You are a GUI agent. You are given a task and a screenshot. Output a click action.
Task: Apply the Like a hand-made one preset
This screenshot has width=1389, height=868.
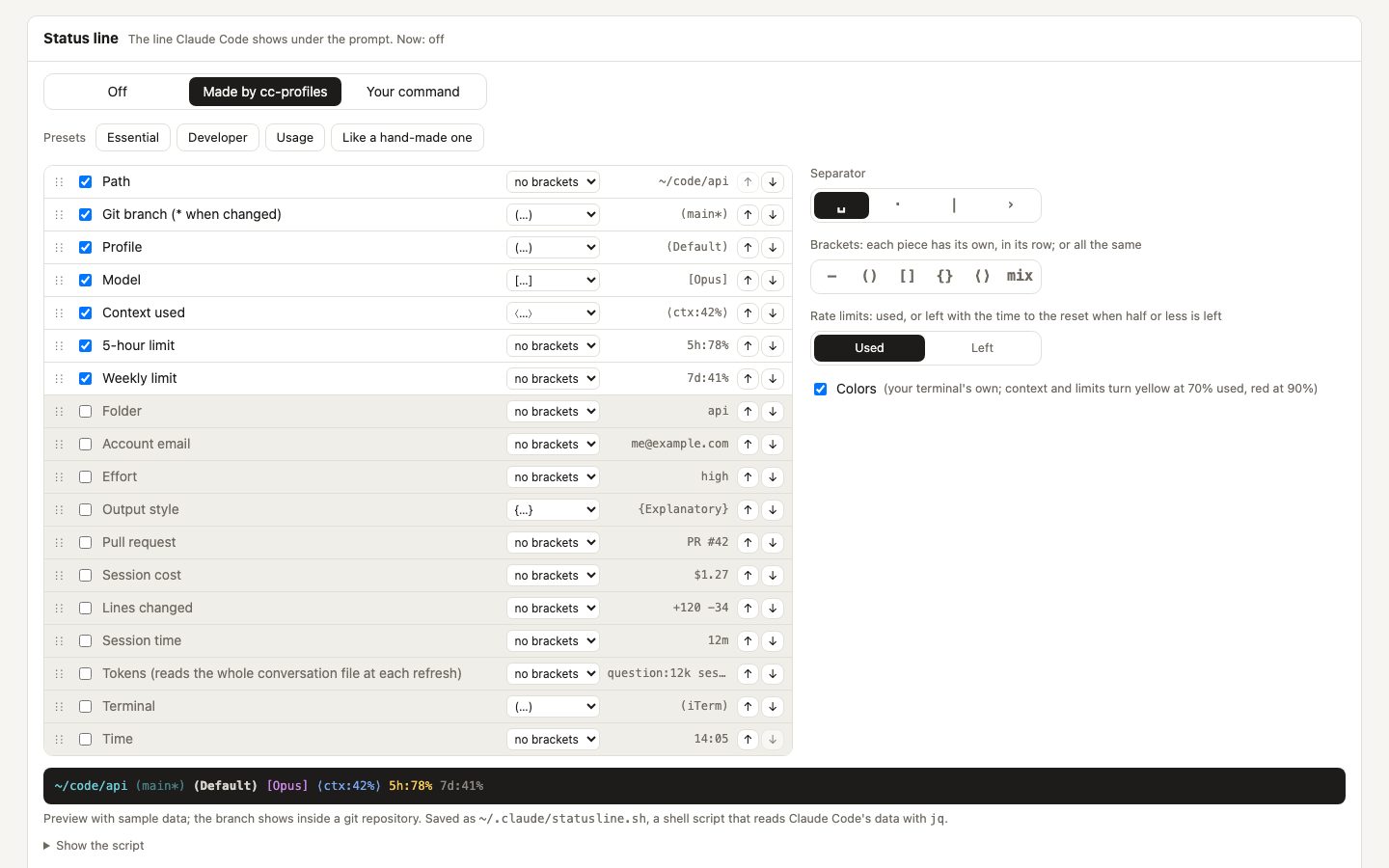(x=407, y=137)
